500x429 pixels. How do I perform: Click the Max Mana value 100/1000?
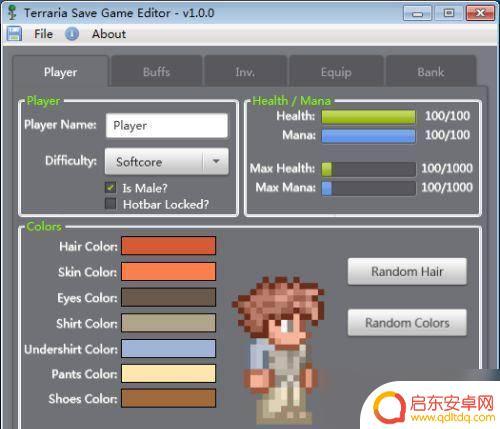pos(447,187)
